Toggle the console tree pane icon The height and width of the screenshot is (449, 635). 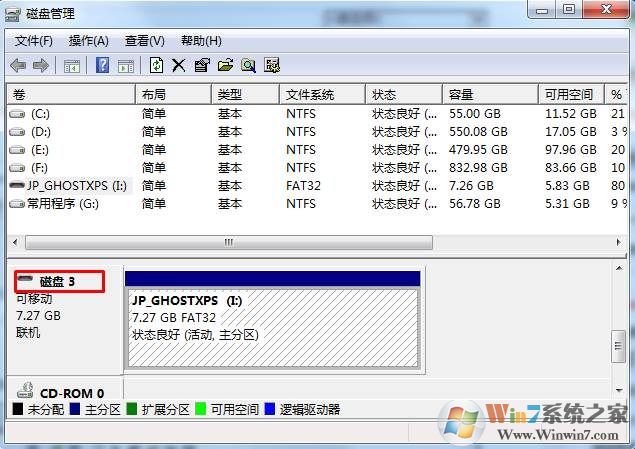click(72, 66)
